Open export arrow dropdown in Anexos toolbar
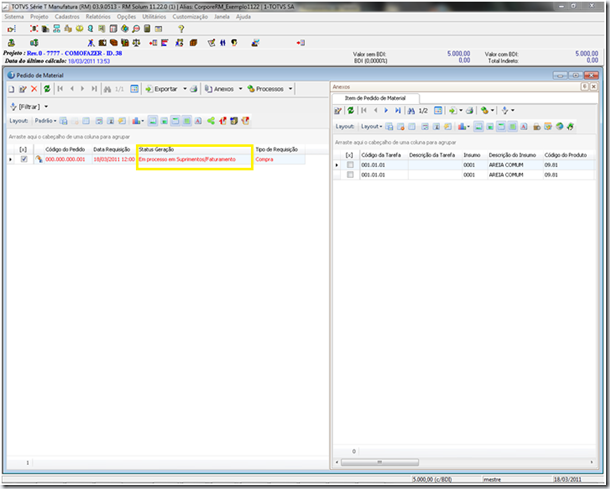 461,110
